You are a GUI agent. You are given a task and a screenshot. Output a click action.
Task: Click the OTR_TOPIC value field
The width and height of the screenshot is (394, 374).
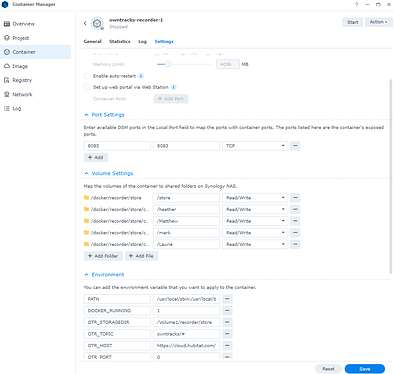pos(186,334)
